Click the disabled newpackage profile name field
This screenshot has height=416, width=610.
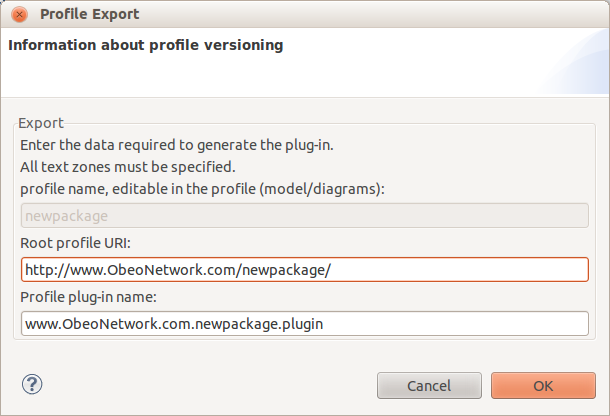coord(305,216)
